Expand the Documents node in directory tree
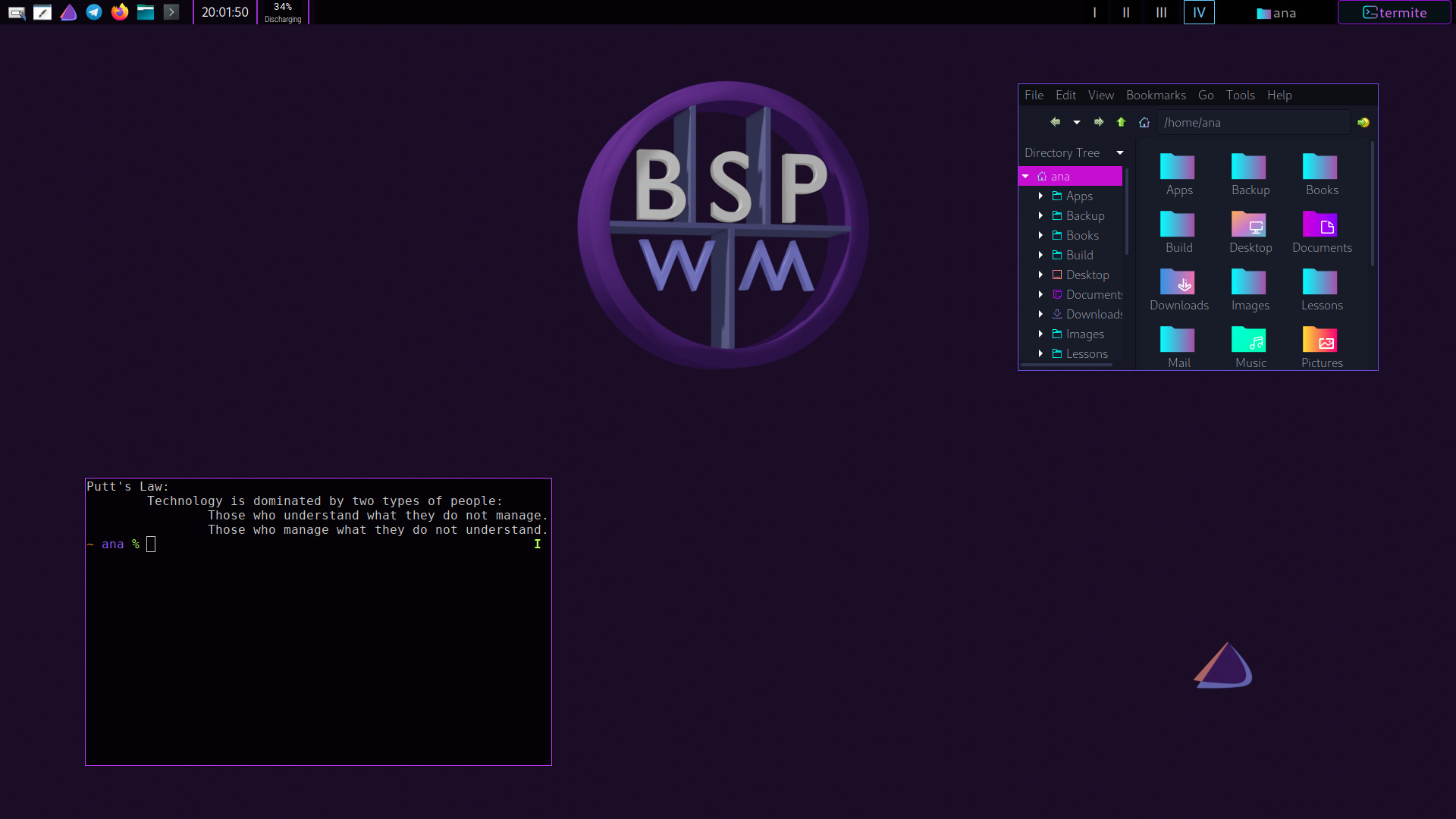 tap(1040, 294)
